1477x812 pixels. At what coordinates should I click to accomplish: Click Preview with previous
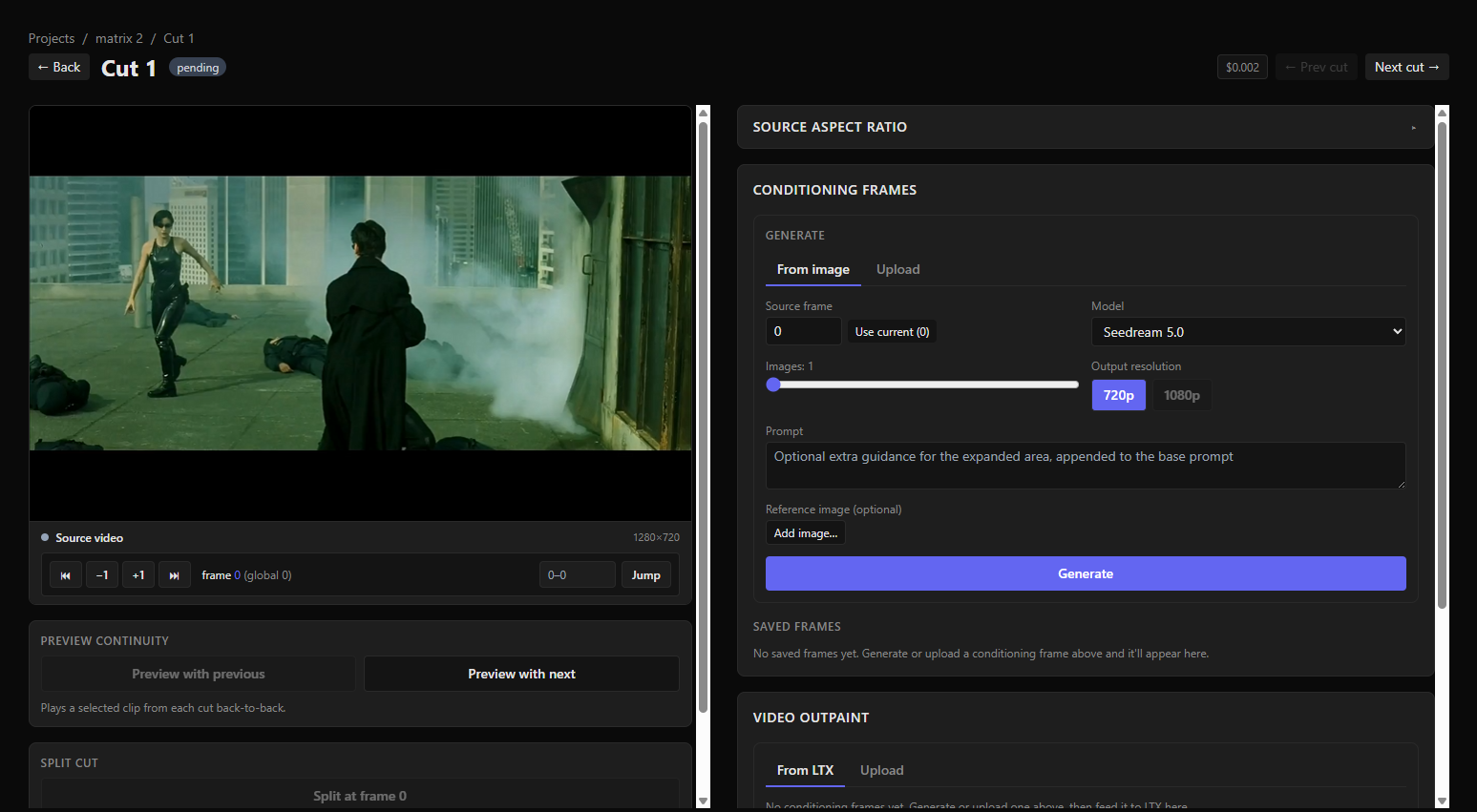coord(199,674)
